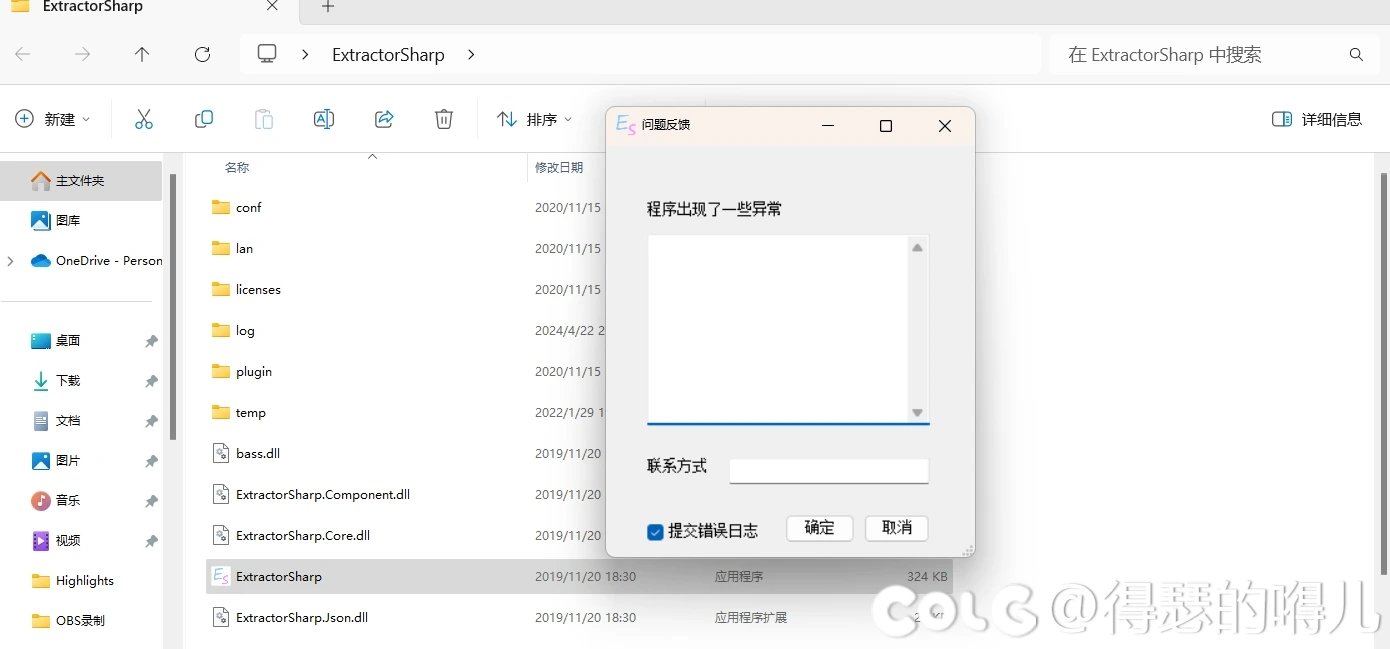This screenshot has height=649, width=1390.
Task: Click the Cut scissors icon in toolbar
Action: pos(144,119)
